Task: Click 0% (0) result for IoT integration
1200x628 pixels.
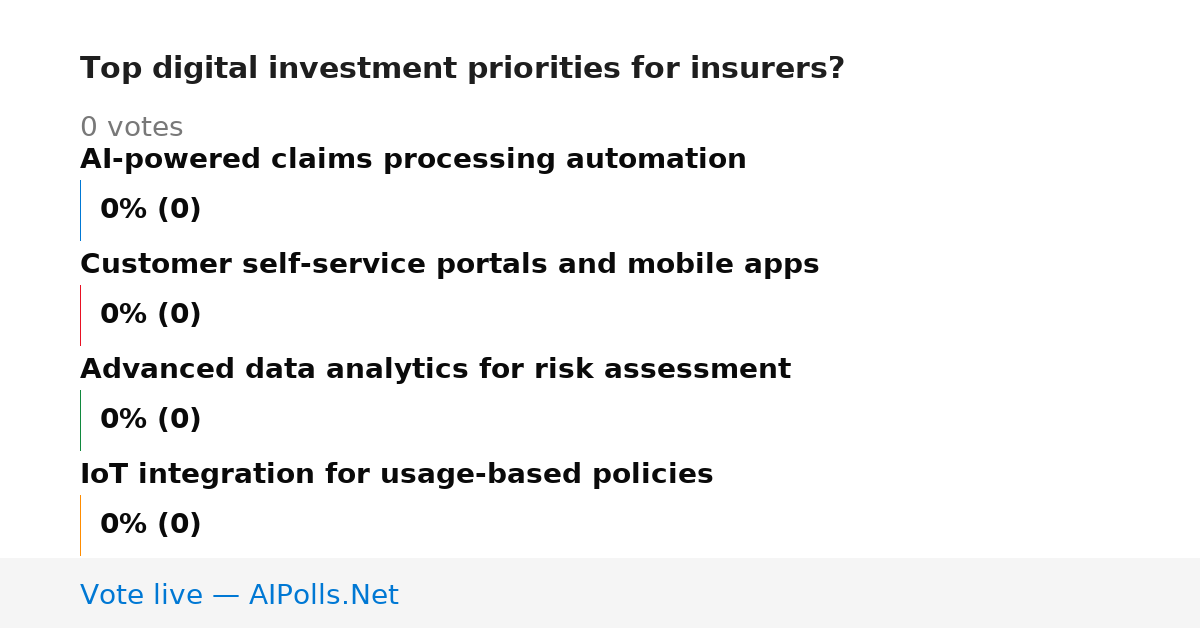Action: point(150,525)
